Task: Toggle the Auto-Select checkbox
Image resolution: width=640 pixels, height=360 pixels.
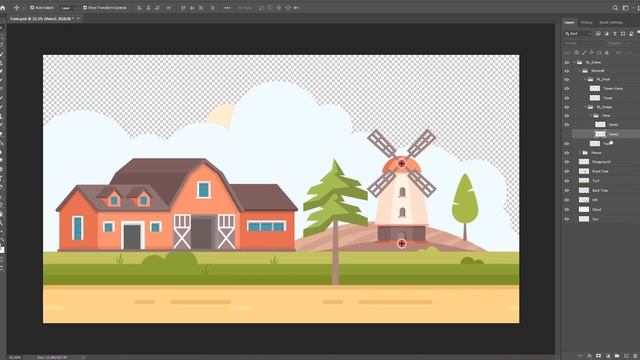Action: pyautogui.click(x=32, y=8)
